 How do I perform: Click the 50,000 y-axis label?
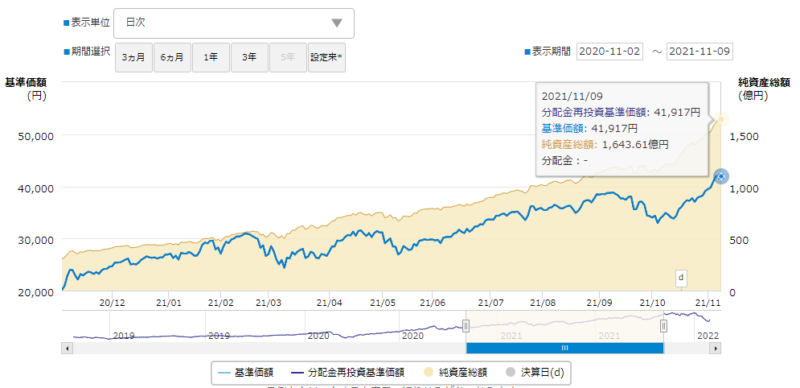click(x=37, y=135)
